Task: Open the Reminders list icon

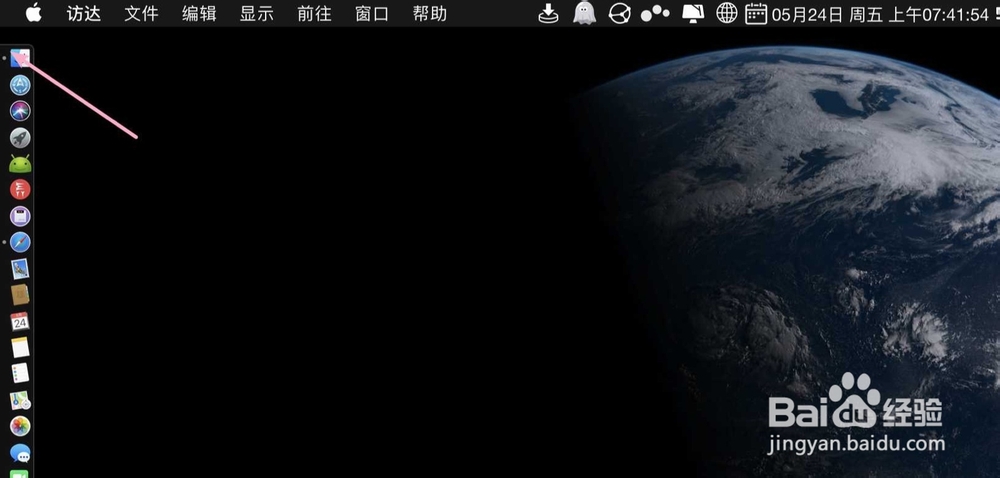Action: click(x=20, y=373)
